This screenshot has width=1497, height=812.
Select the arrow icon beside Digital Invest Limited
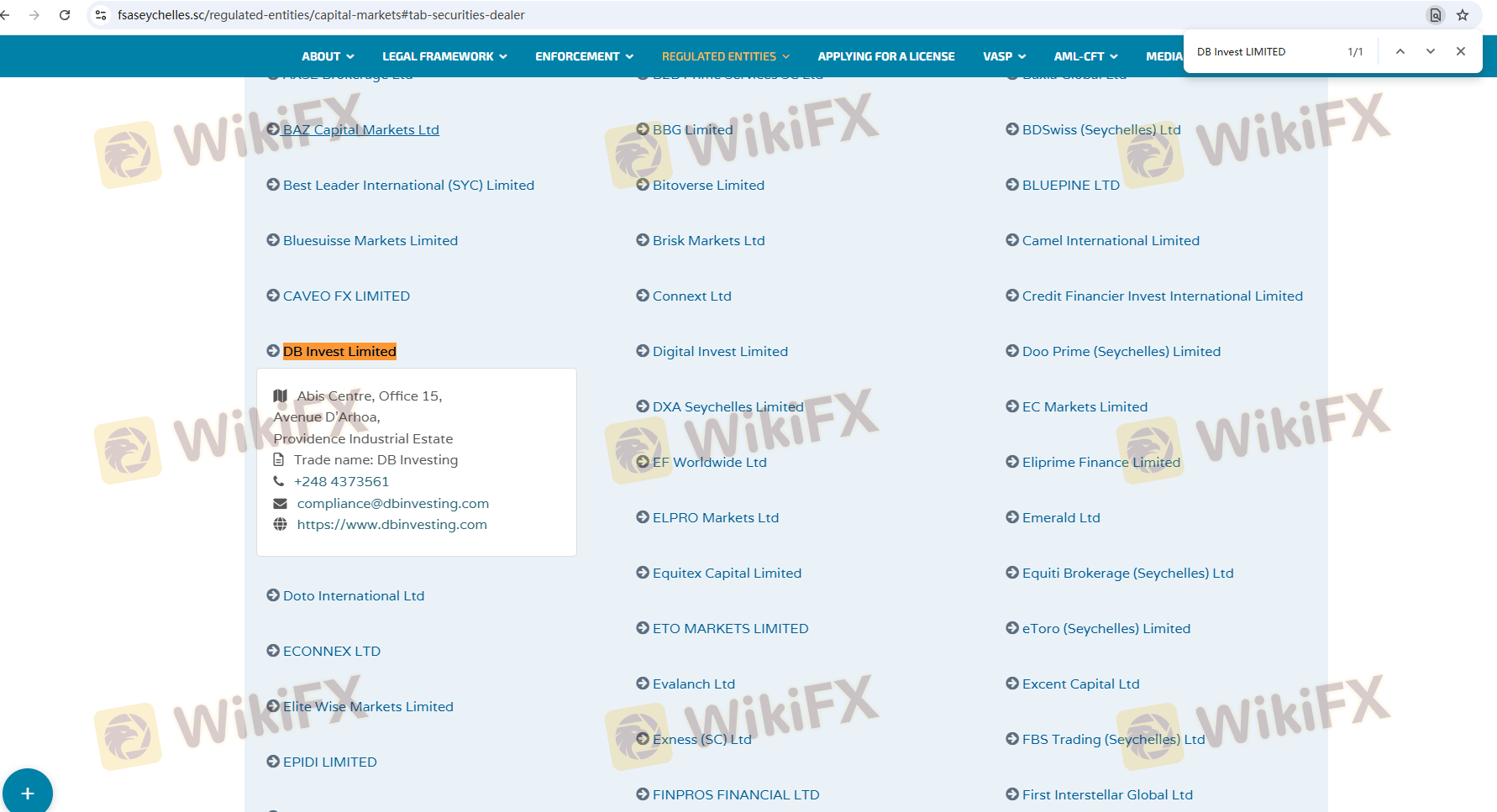tap(643, 351)
